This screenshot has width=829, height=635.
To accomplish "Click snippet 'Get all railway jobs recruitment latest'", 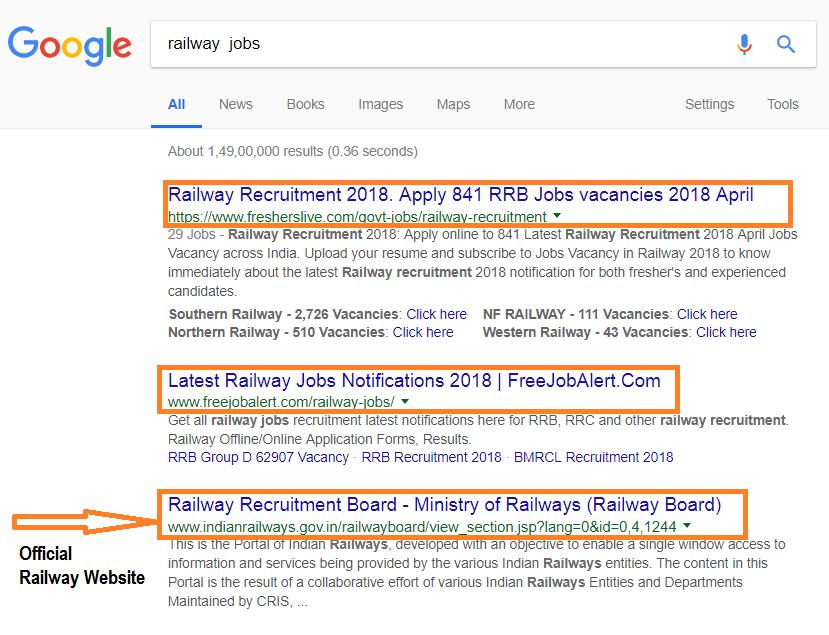I will click(478, 430).
